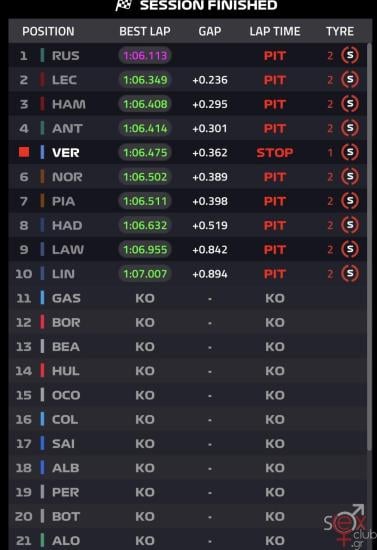Select the ALO row at position 21
The height and width of the screenshot is (550, 377).
pyautogui.click(x=188, y=540)
